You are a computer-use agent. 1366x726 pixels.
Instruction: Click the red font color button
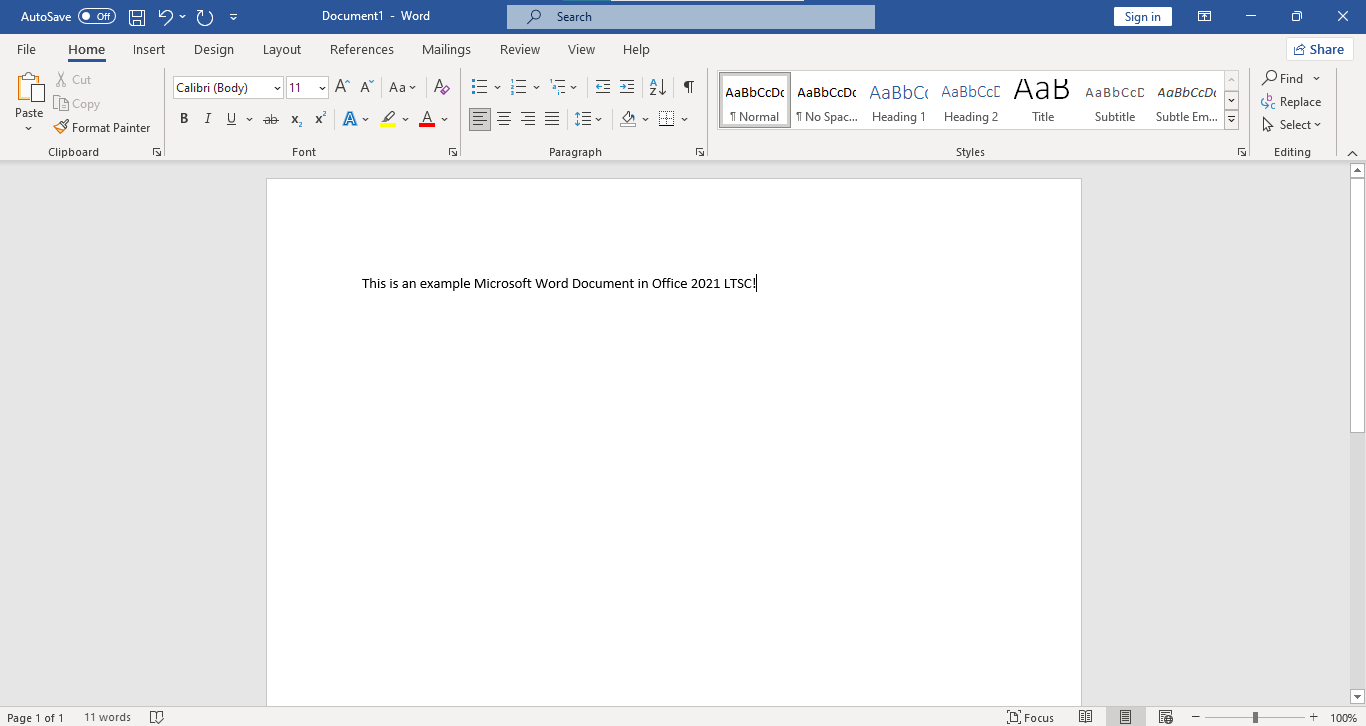click(x=427, y=119)
